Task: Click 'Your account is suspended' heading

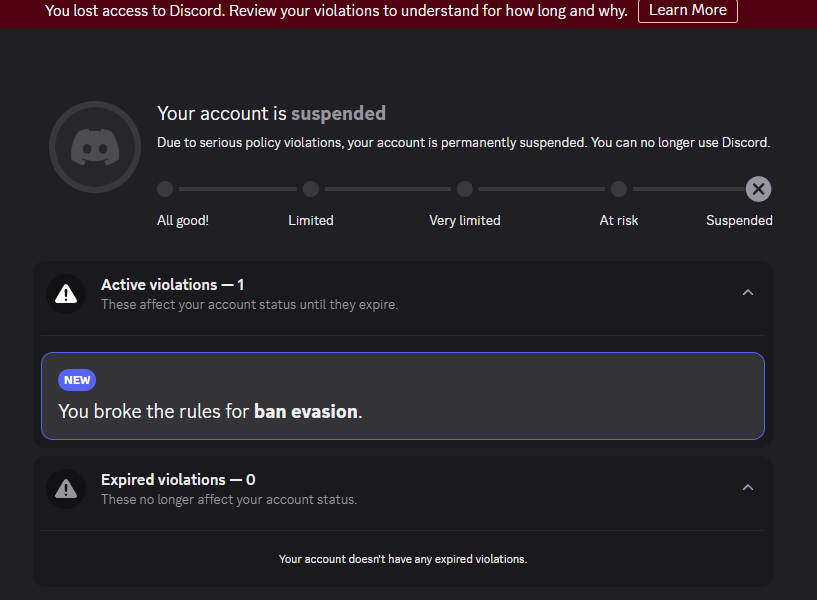Action: pyautogui.click(x=271, y=114)
